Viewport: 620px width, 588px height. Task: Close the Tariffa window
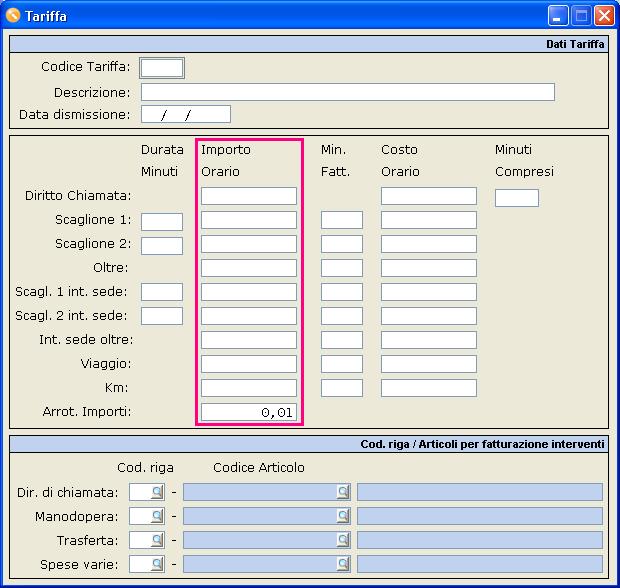point(605,16)
